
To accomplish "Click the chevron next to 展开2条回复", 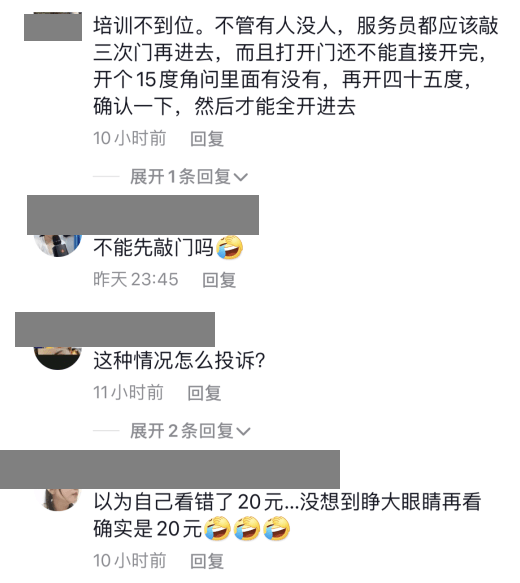I will pos(243,432).
